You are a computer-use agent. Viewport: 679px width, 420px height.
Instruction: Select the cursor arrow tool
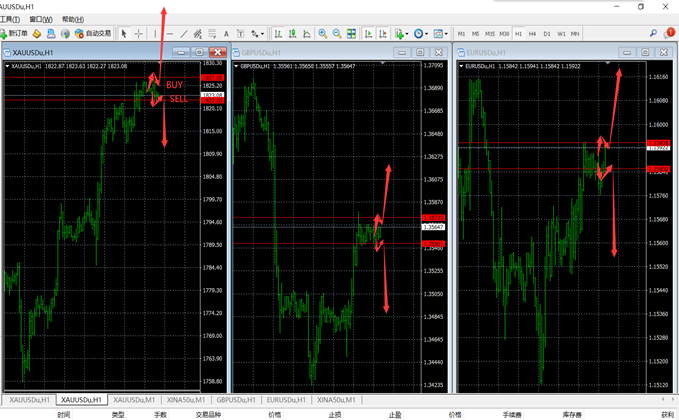click(124, 33)
